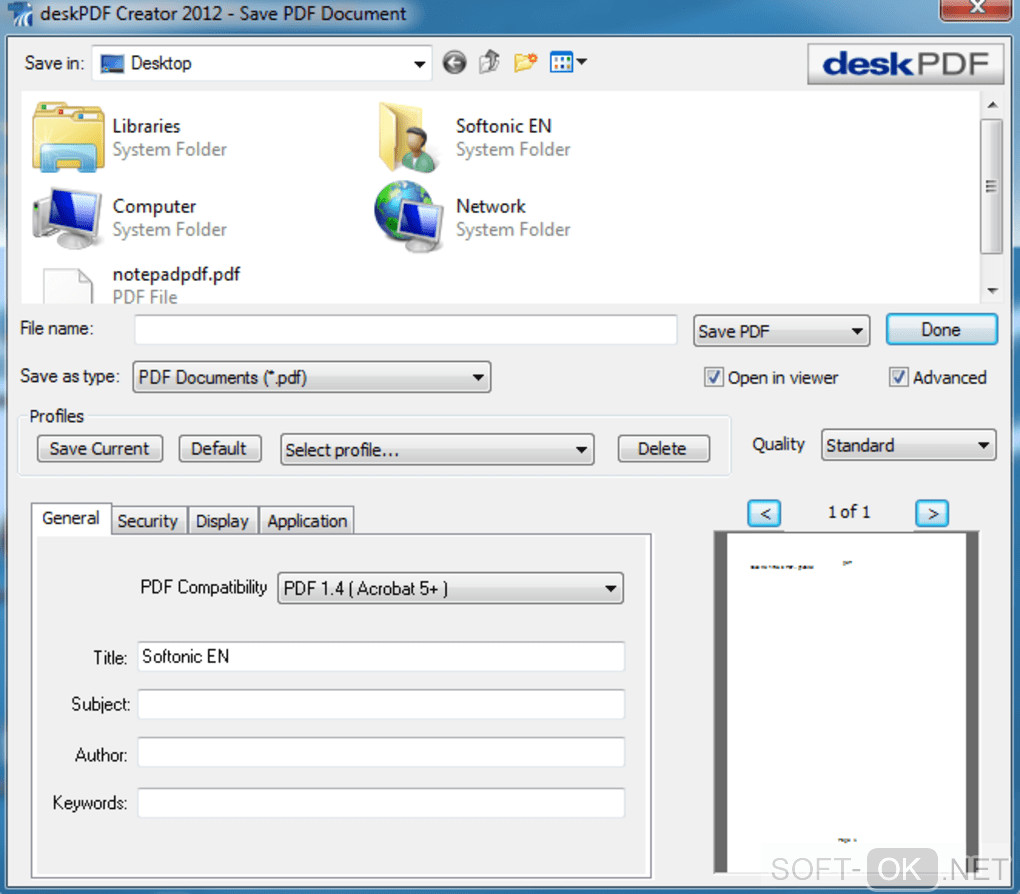Expand the Save in Desktop dropdown

(x=262, y=63)
